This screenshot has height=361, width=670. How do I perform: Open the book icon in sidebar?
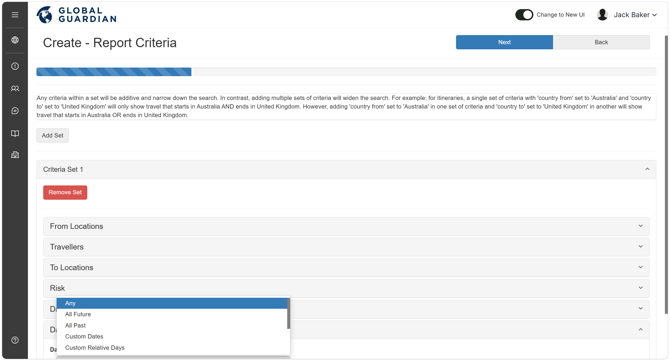(x=15, y=134)
